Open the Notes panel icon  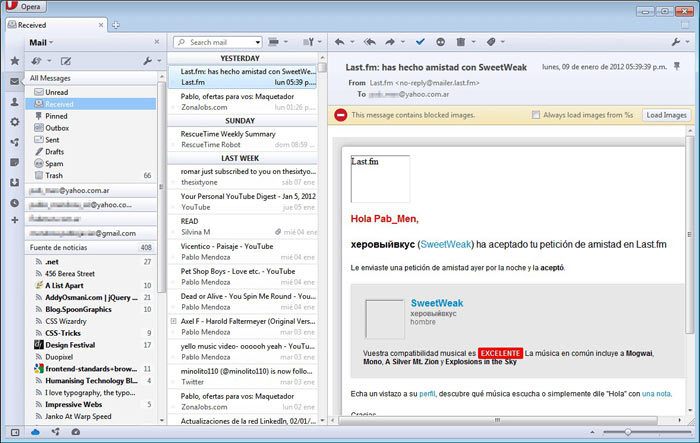pos(15,162)
